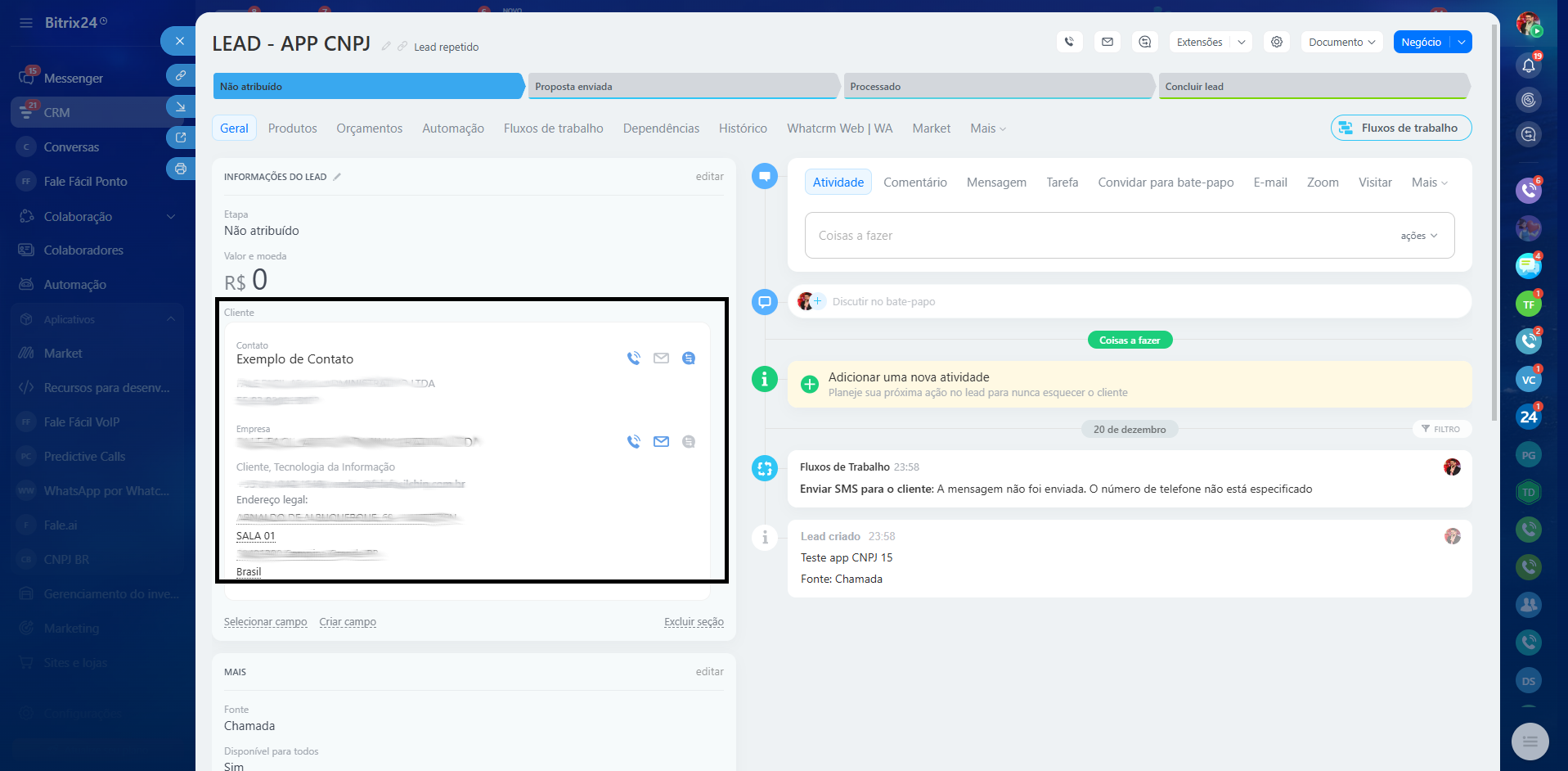Open the Extensões dropdown arrow
Image resolution: width=1568 pixels, height=771 pixels.
point(1241,42)
